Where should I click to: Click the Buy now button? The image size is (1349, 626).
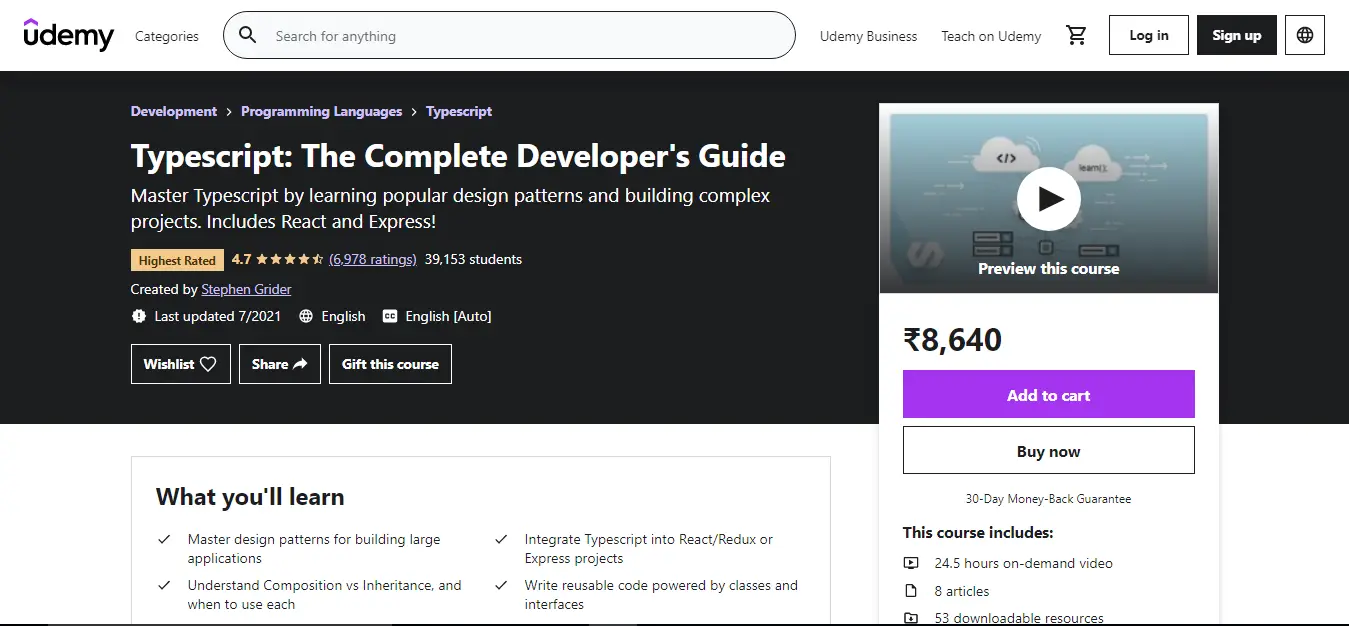click(1049, 450)
